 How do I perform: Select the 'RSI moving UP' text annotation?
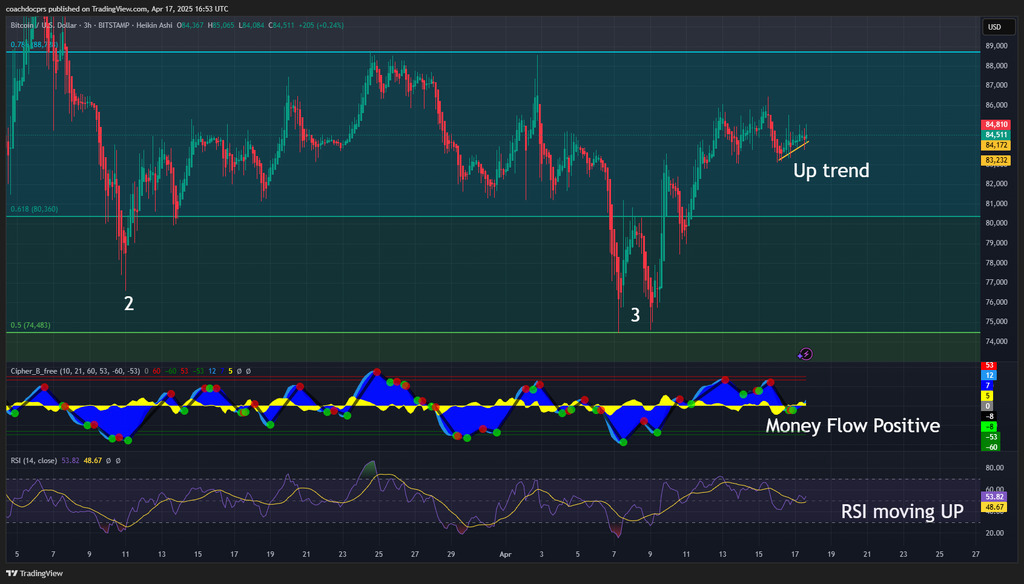pos(902,512)
